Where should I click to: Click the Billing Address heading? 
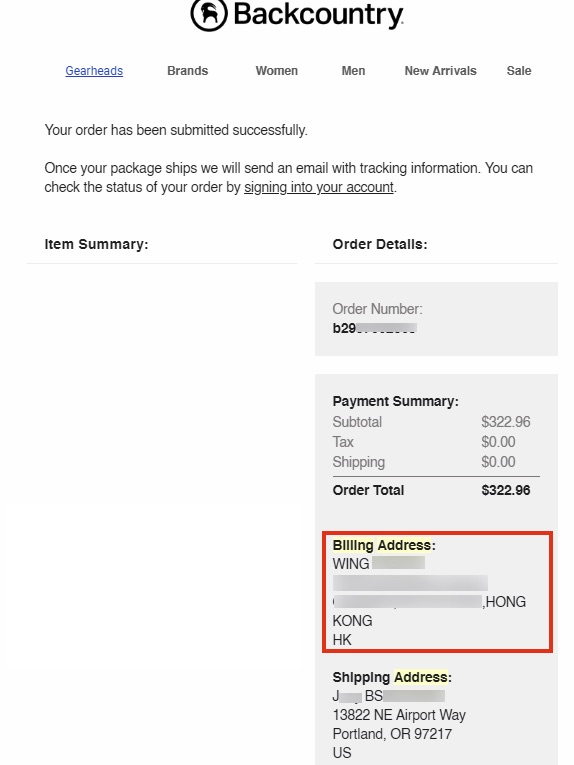pyautogui.click(x=384, y=545)
